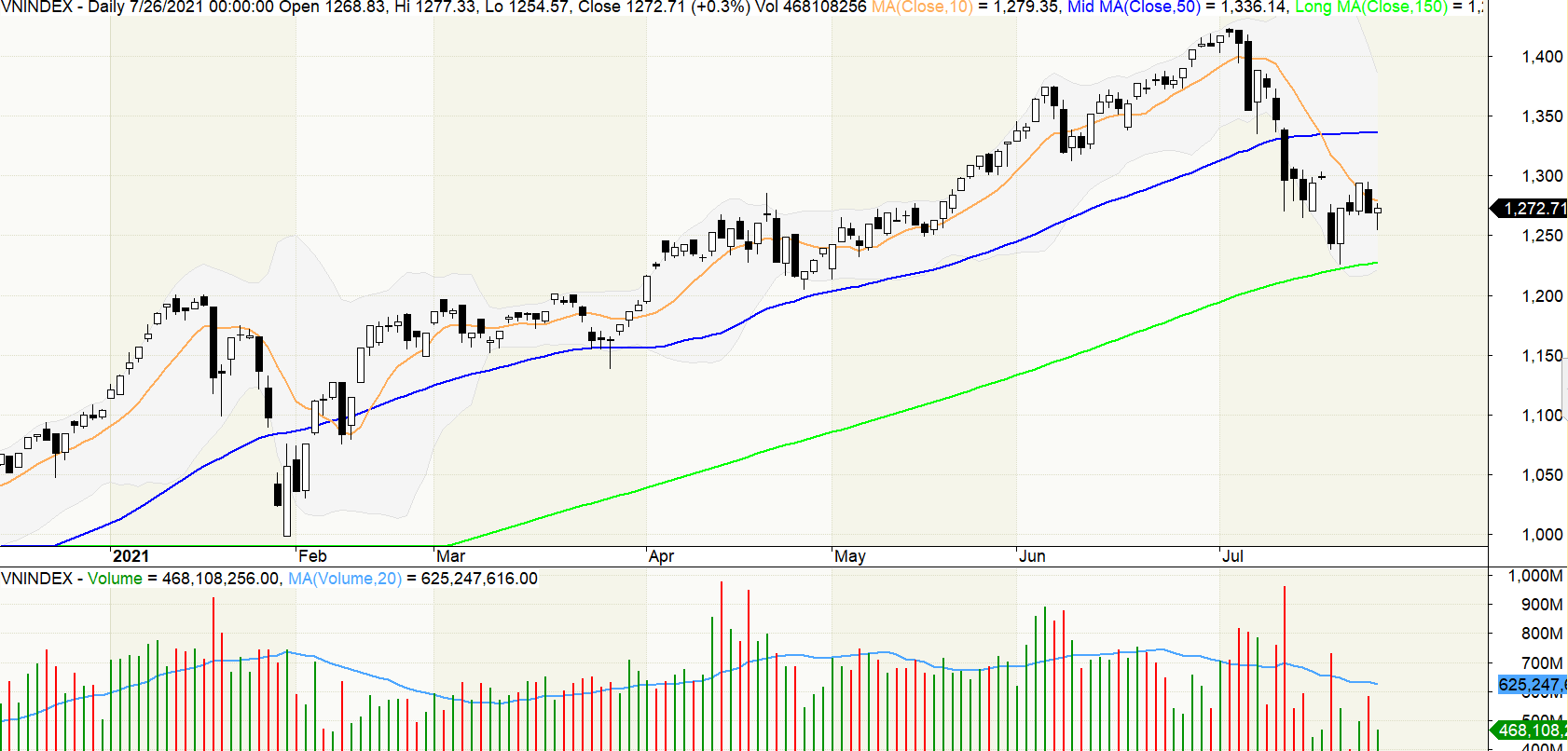Click the Mid MA(Close,50) blue indicator label
1568x751 pixels.
pyautogui.click(x=1134, y=7)
